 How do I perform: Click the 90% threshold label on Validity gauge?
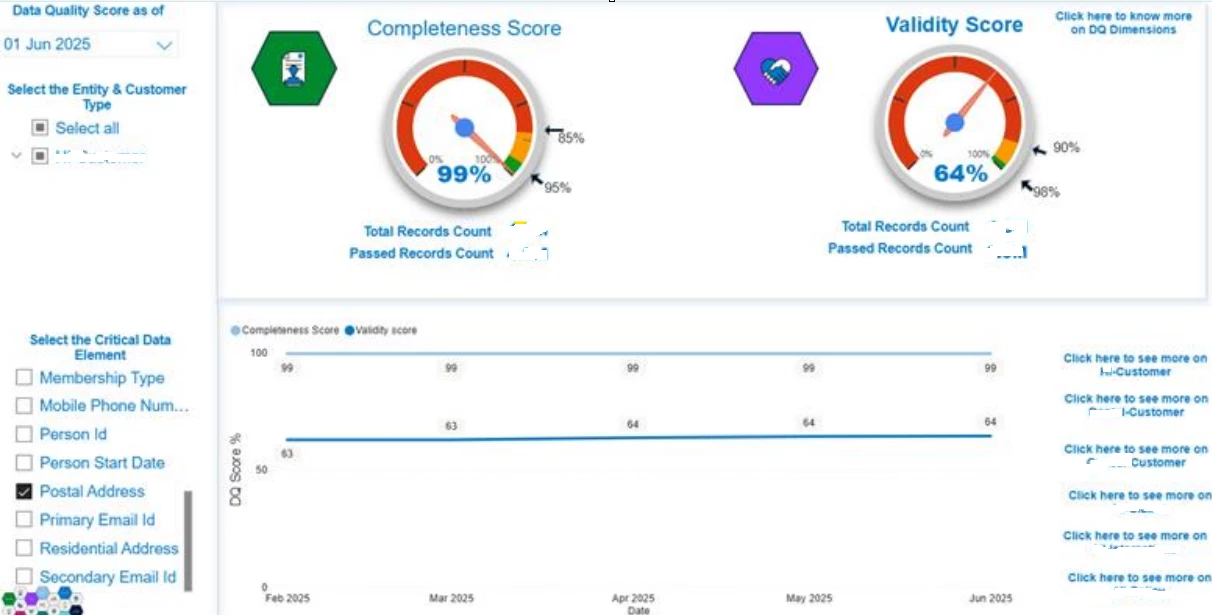1066,147
